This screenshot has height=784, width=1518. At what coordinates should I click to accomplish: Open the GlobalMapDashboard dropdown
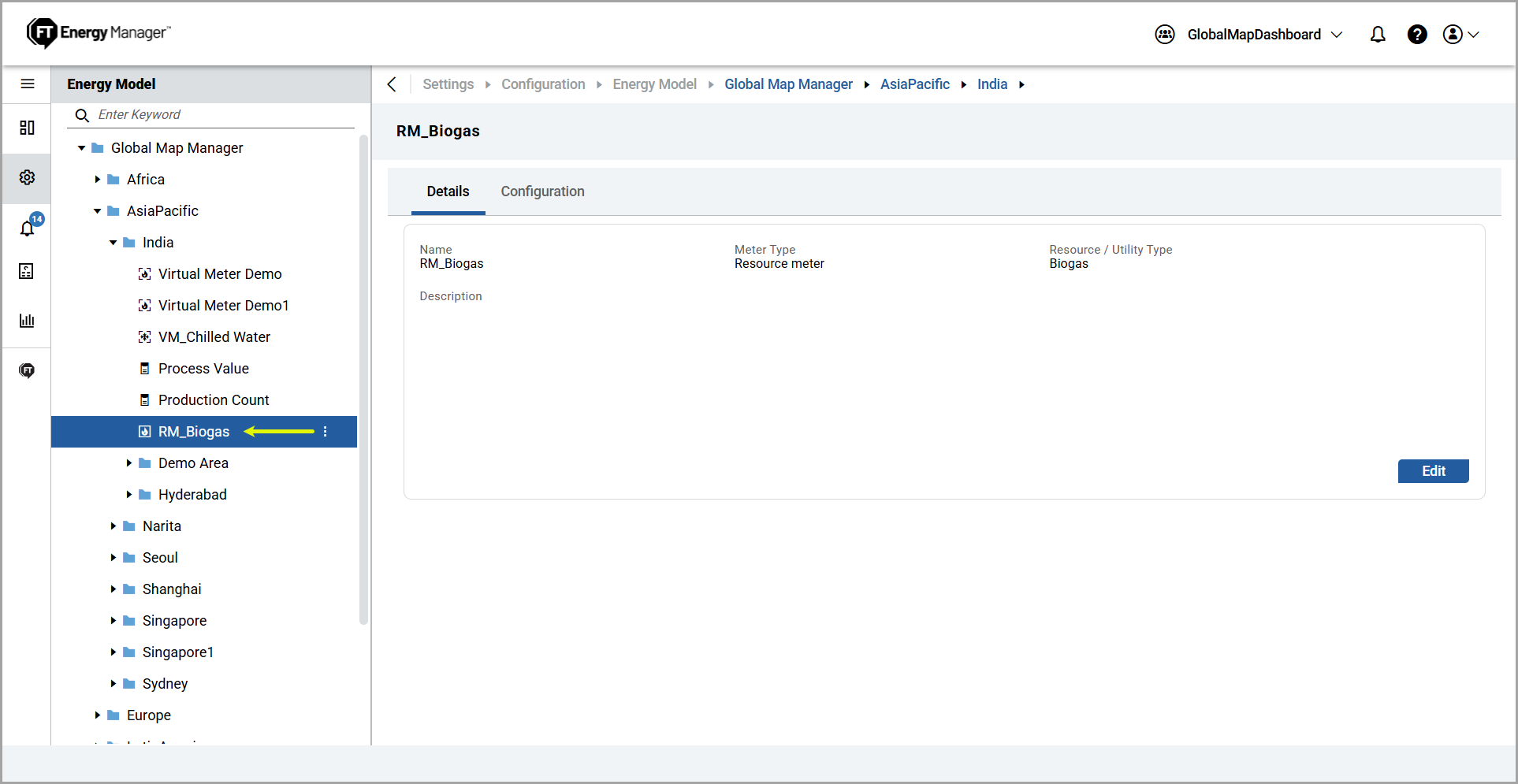click(x=1337, y=35)
